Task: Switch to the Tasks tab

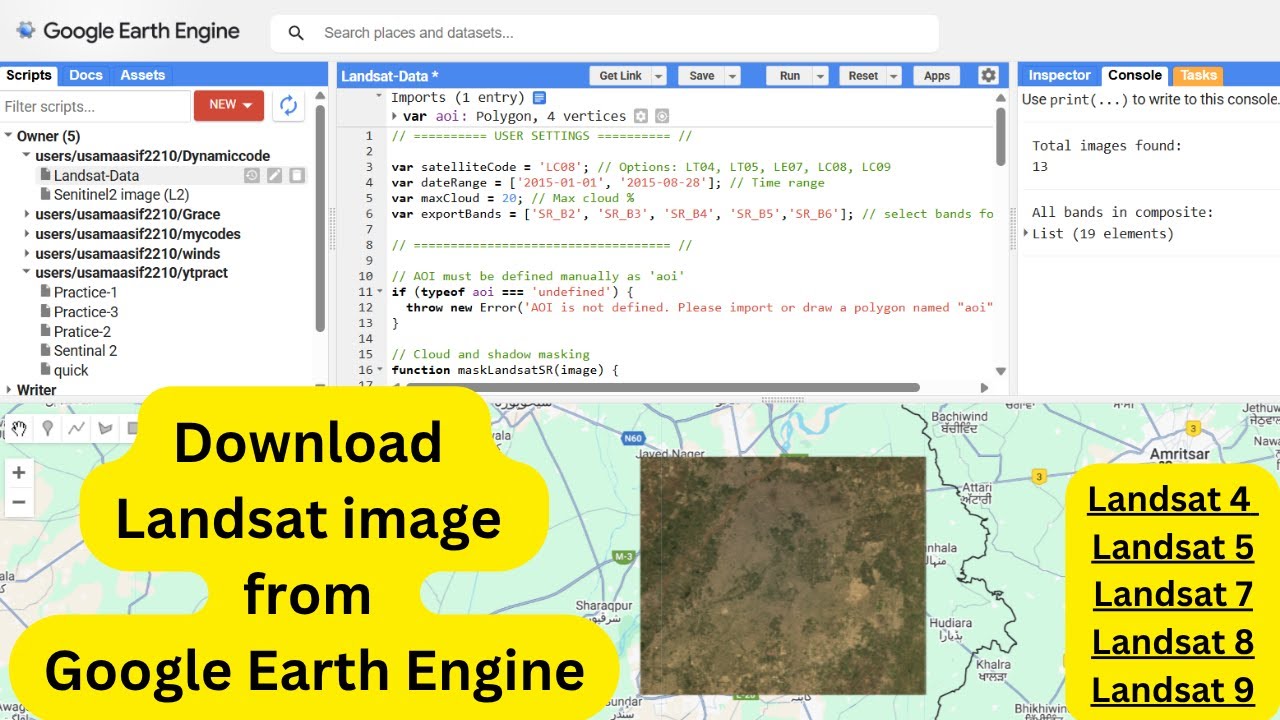Action: pyautogui.click(x=1198, y=75)
